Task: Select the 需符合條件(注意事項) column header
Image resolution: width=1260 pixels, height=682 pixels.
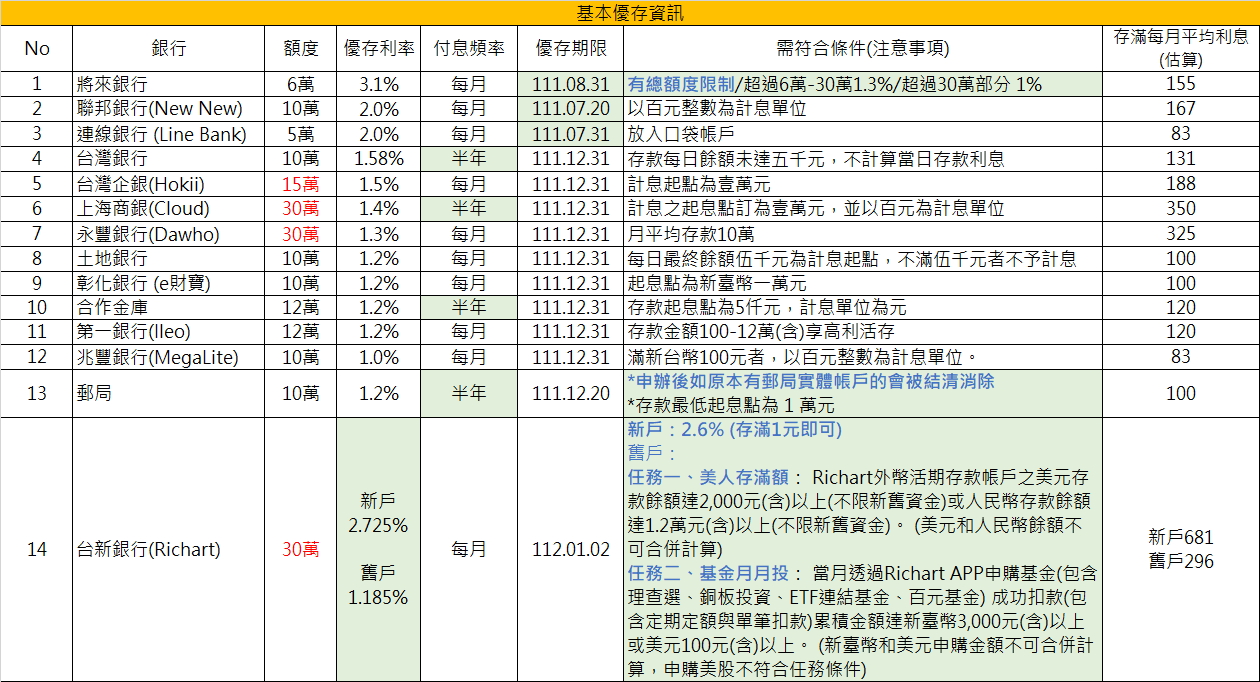Action: 862,48
